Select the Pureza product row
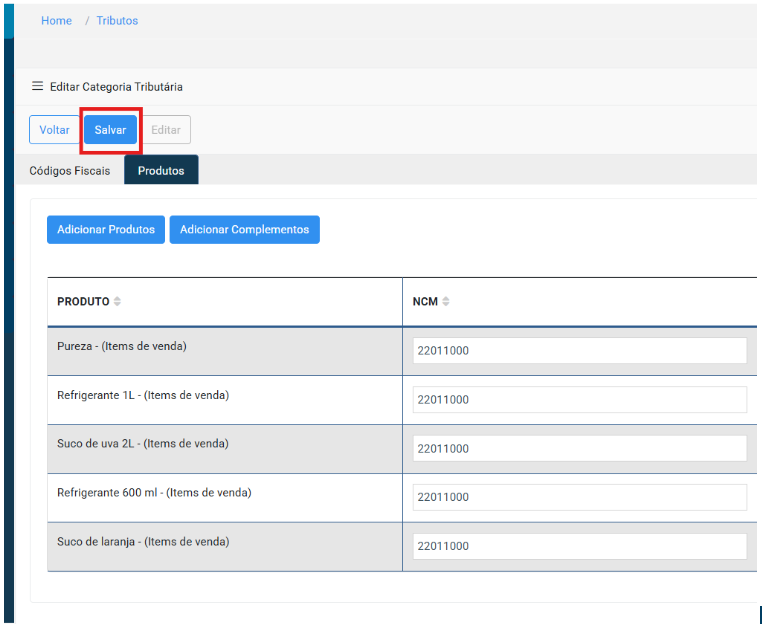Viewport: 765px width, 624px height. point(122,347)
